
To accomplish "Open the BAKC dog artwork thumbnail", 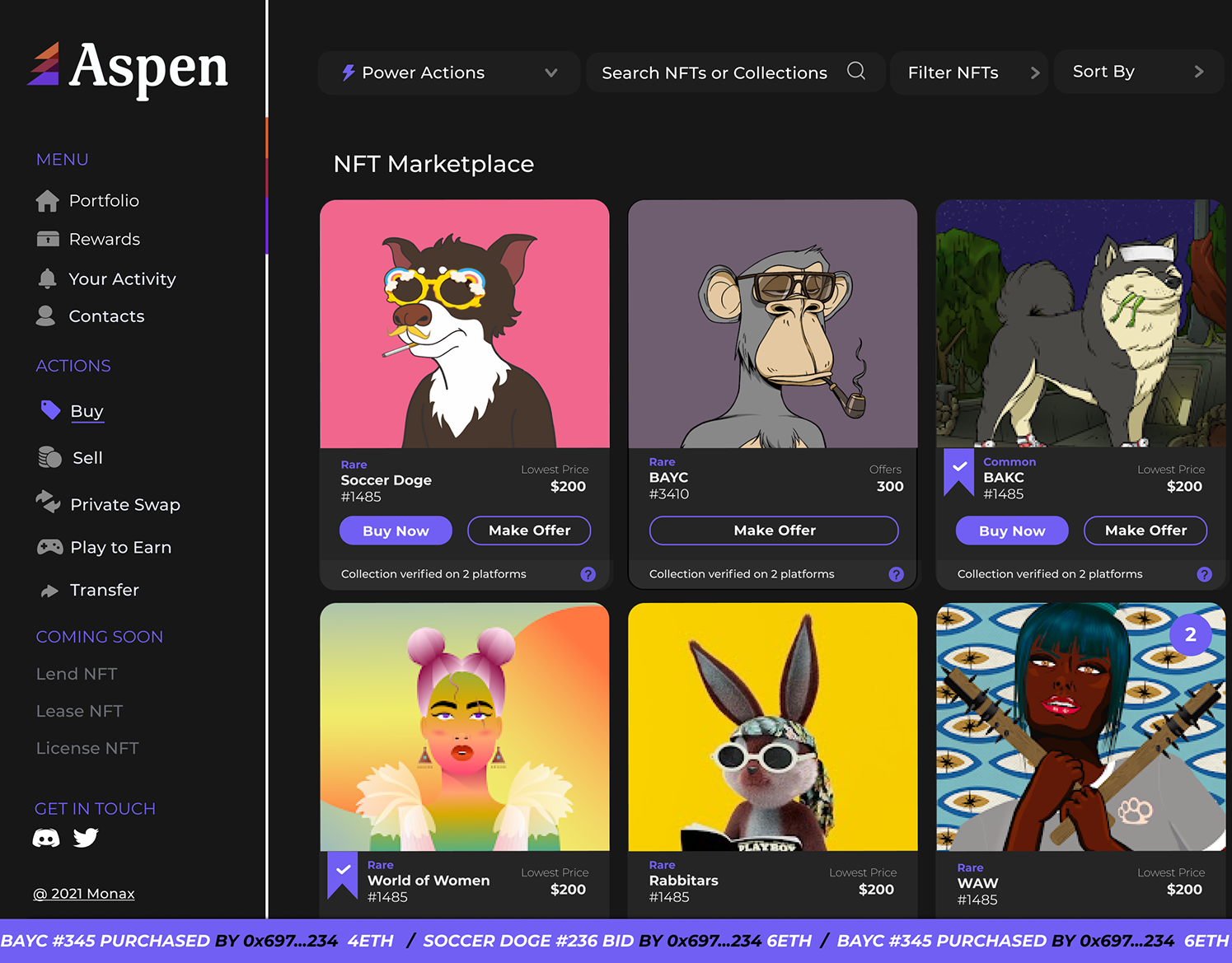I will (x=1080, y=324).
